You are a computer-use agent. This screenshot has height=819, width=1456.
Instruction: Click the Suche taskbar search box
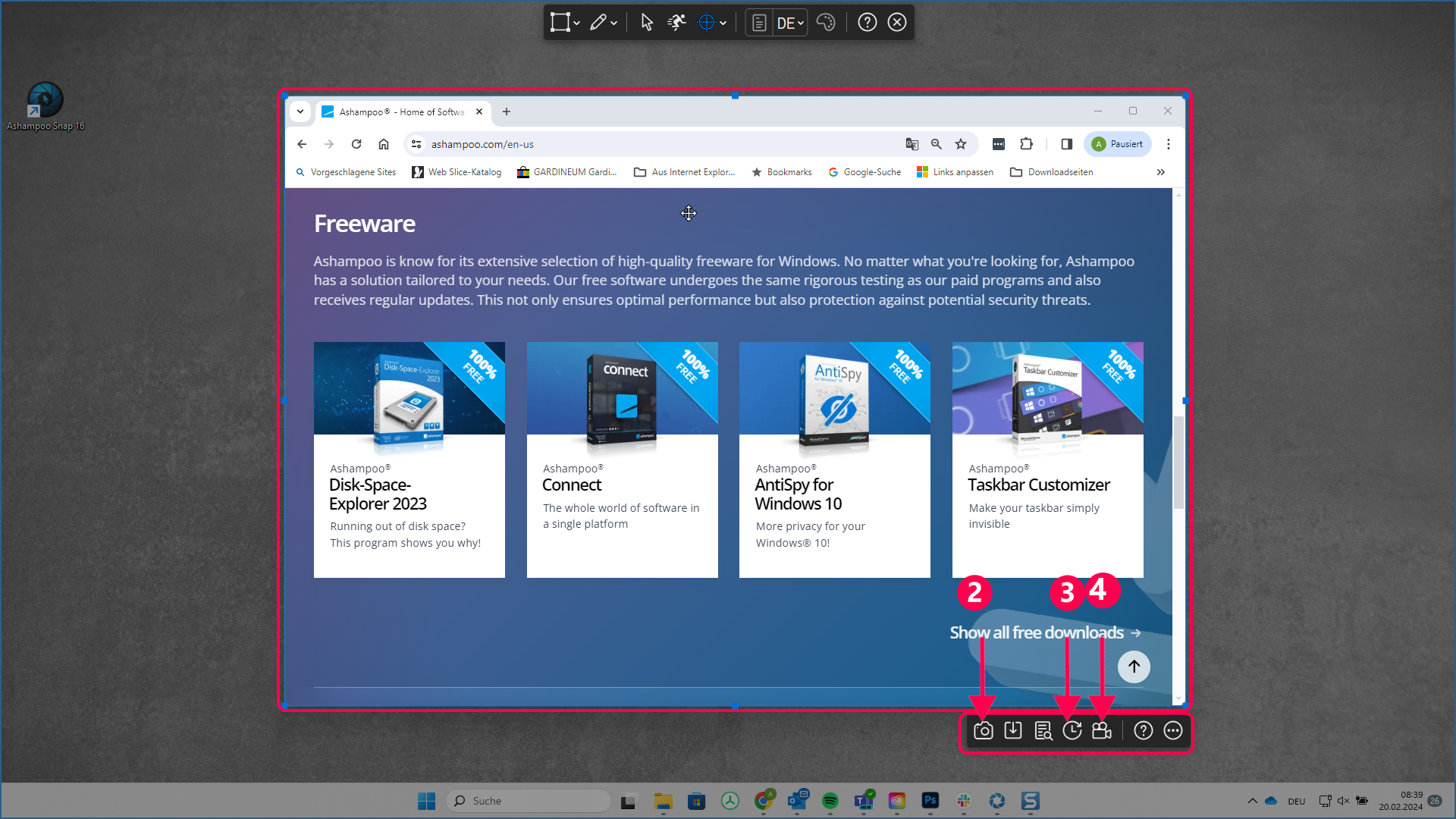(529, 801)
